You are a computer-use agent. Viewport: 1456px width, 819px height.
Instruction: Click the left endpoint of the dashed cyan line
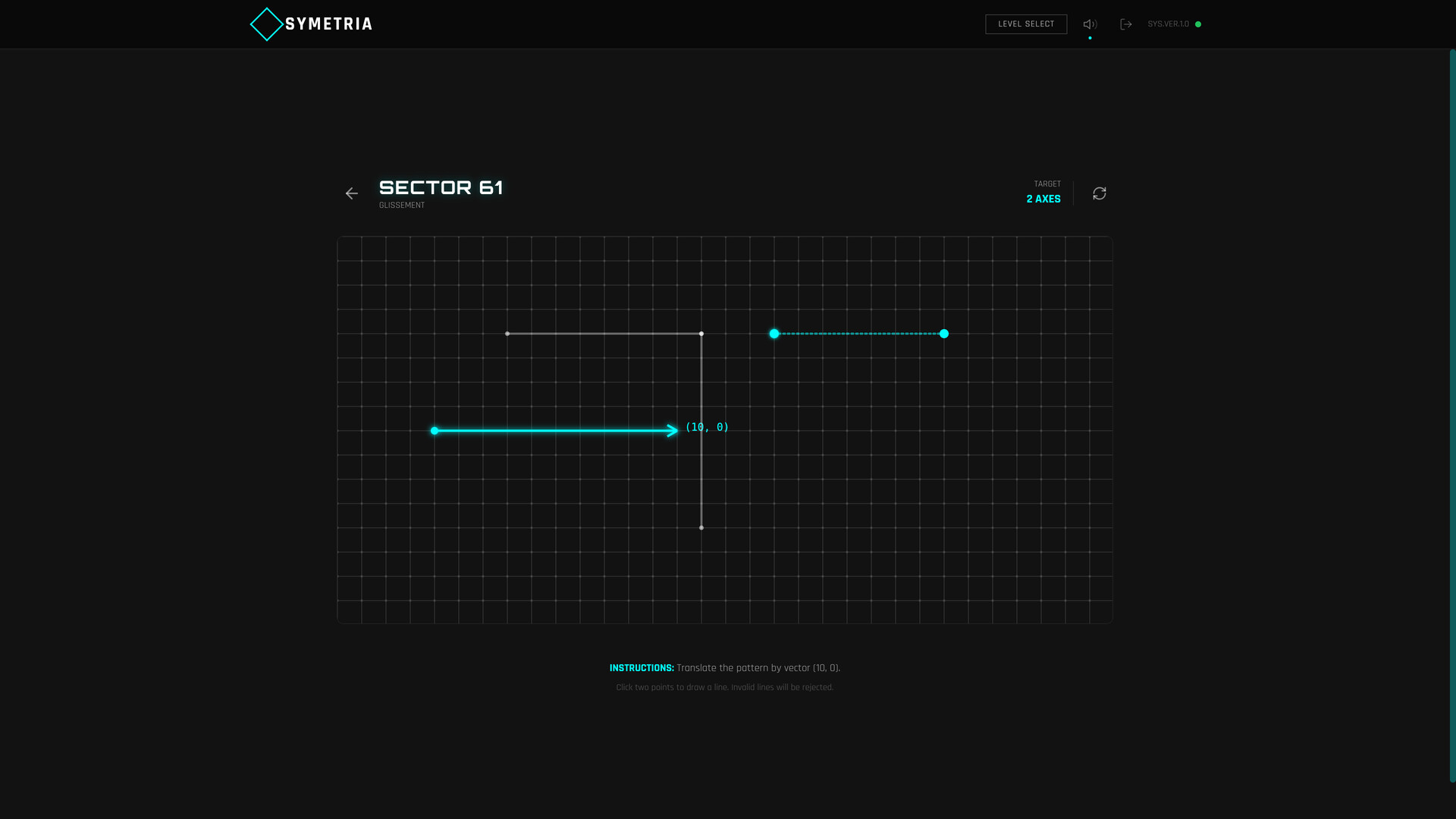click(774, 333)
